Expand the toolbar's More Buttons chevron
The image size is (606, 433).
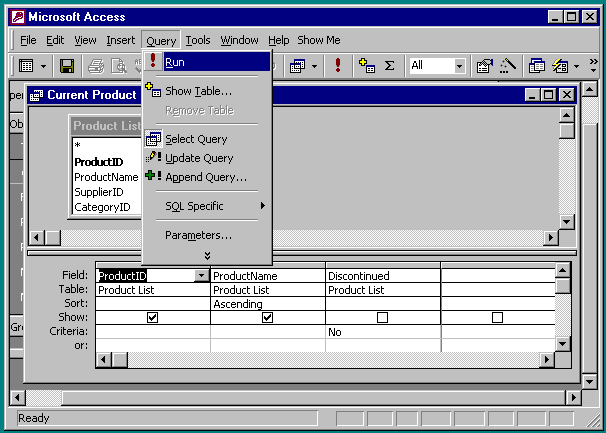click(593, 66)
